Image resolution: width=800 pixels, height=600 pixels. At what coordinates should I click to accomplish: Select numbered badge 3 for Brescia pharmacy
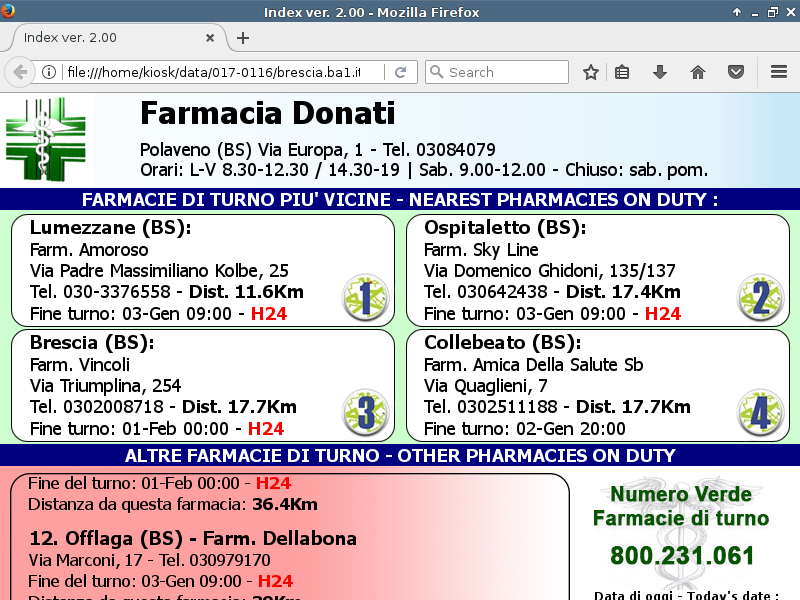pyautogui.click(x=364, y=412)
